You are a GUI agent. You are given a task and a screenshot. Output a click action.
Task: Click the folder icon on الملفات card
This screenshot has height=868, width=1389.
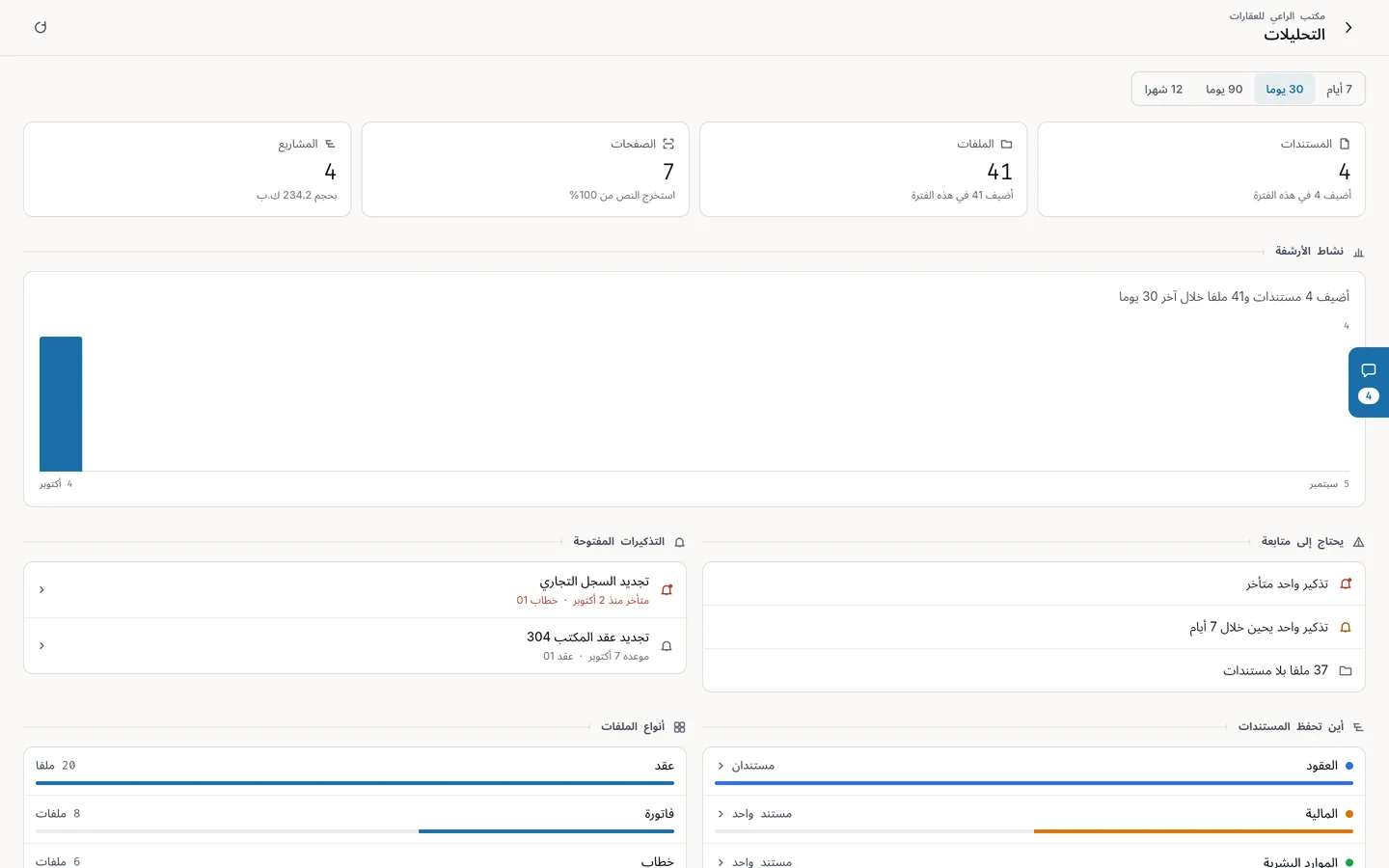coord(1006,144)
